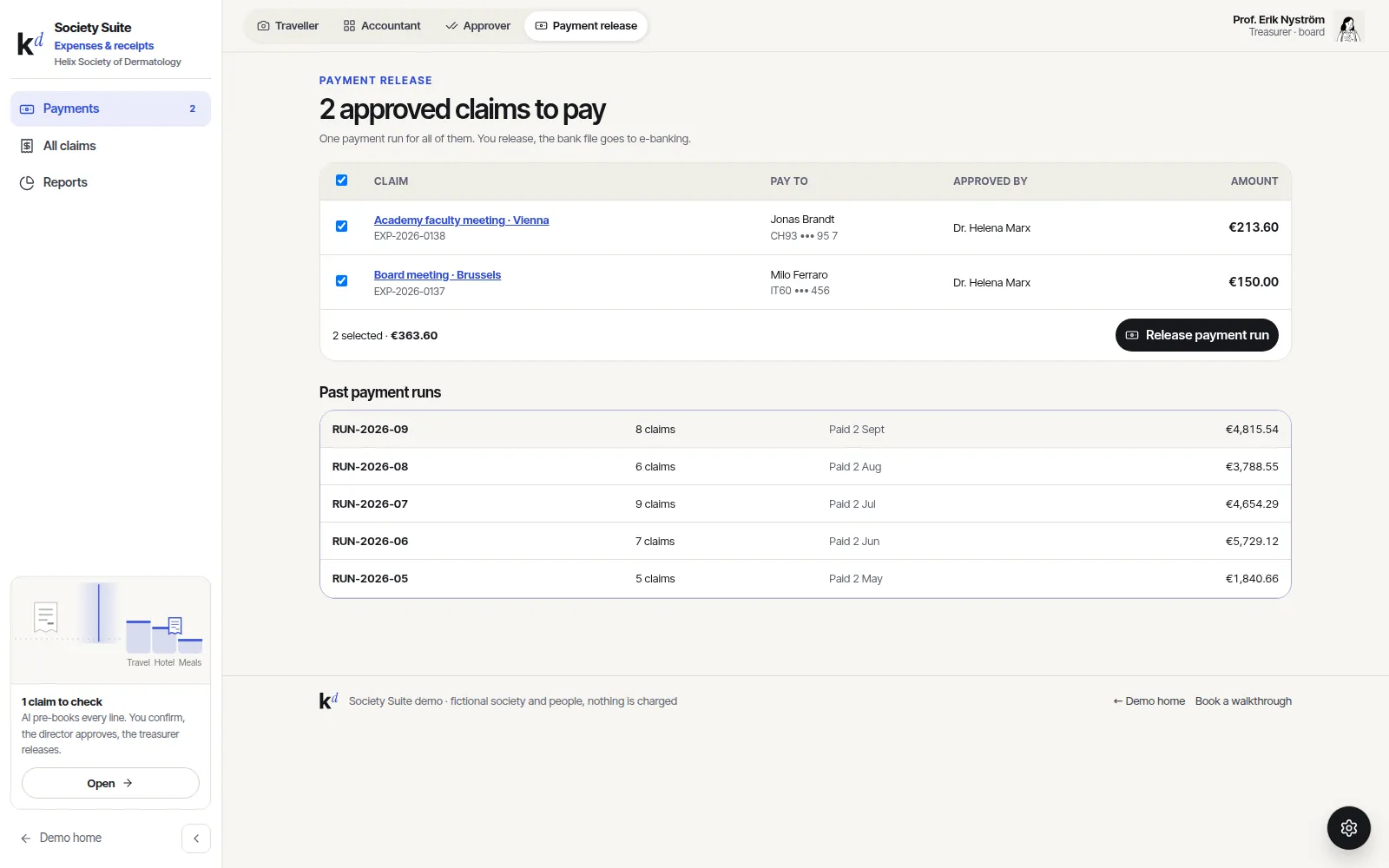The height and width of the screenshot is (868, 1389).
Task: Click the Release payment run button
Action: [x=1196, y=335]
